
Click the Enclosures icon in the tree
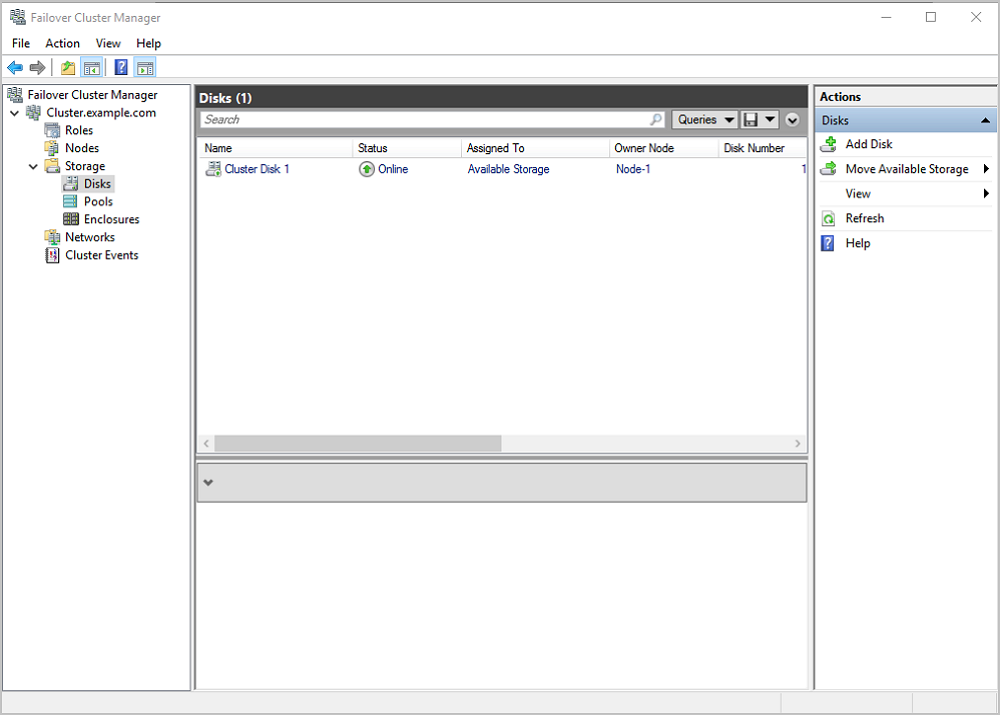click(x=71, y=219)
